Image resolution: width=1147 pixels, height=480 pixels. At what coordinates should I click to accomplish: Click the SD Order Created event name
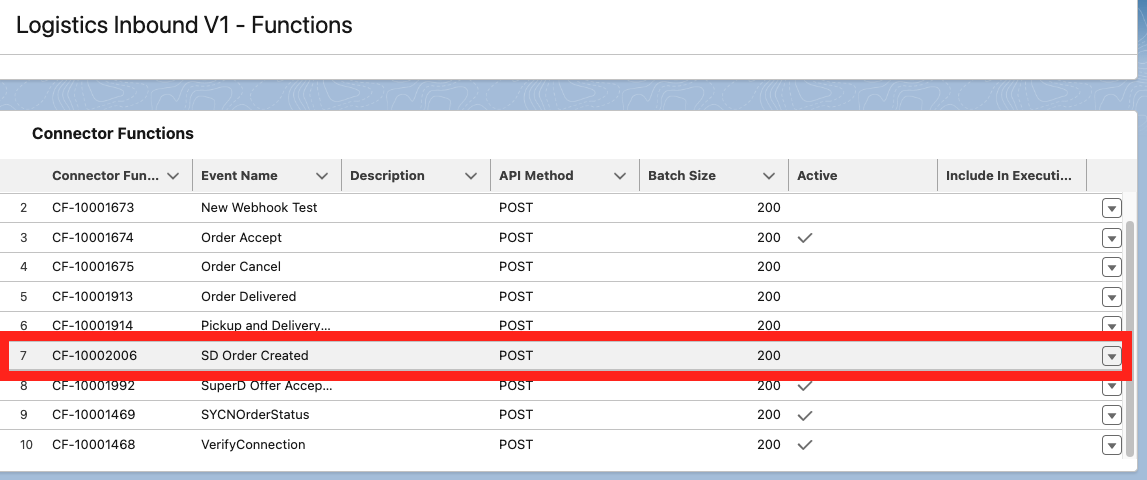click(255, 356)
